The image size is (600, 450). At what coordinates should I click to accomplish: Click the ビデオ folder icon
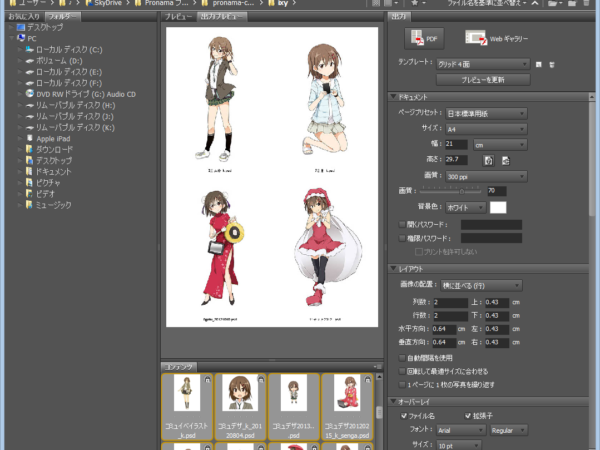tap(29, 194)
